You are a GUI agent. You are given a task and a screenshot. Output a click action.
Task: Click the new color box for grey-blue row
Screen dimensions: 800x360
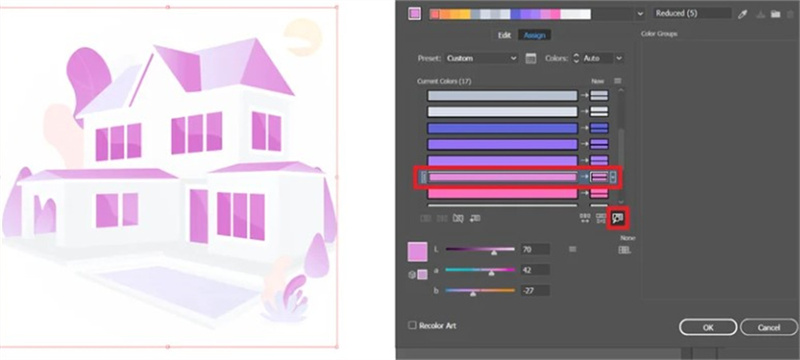click(x=599, y=95)
